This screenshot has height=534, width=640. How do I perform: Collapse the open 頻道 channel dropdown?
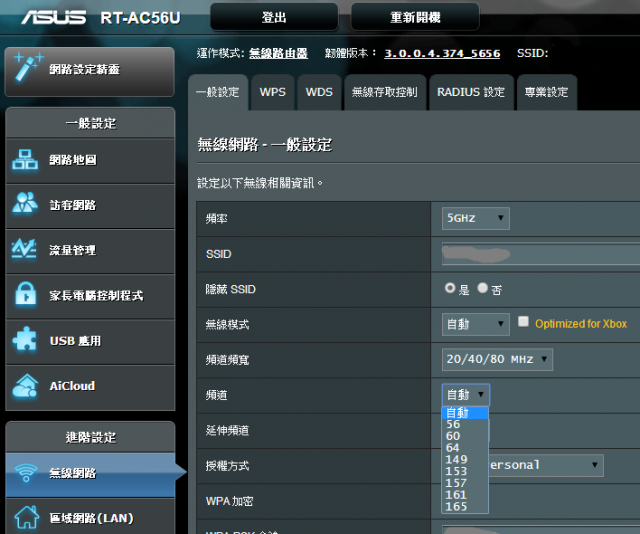click(466, 395)
